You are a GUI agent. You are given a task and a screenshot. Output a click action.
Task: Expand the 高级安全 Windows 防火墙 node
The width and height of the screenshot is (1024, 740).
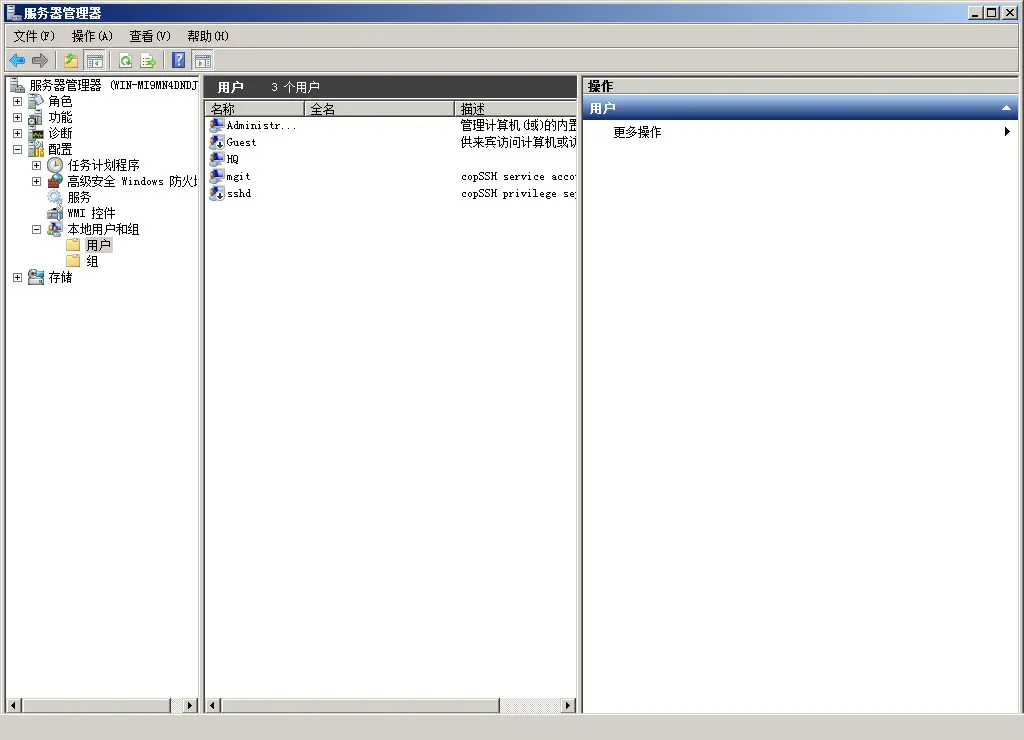(x=37, y=182)
